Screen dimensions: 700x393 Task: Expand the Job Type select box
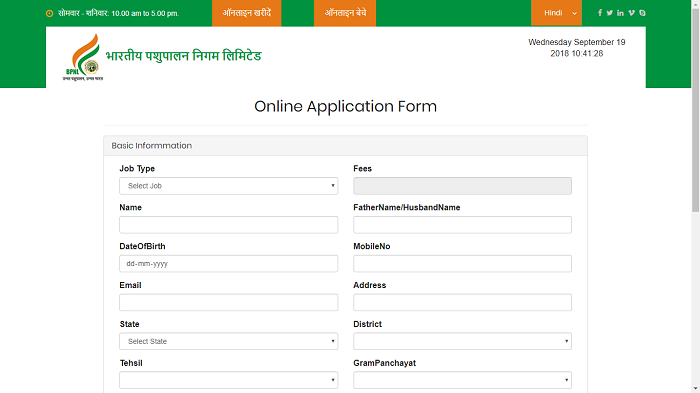(229, 186)
